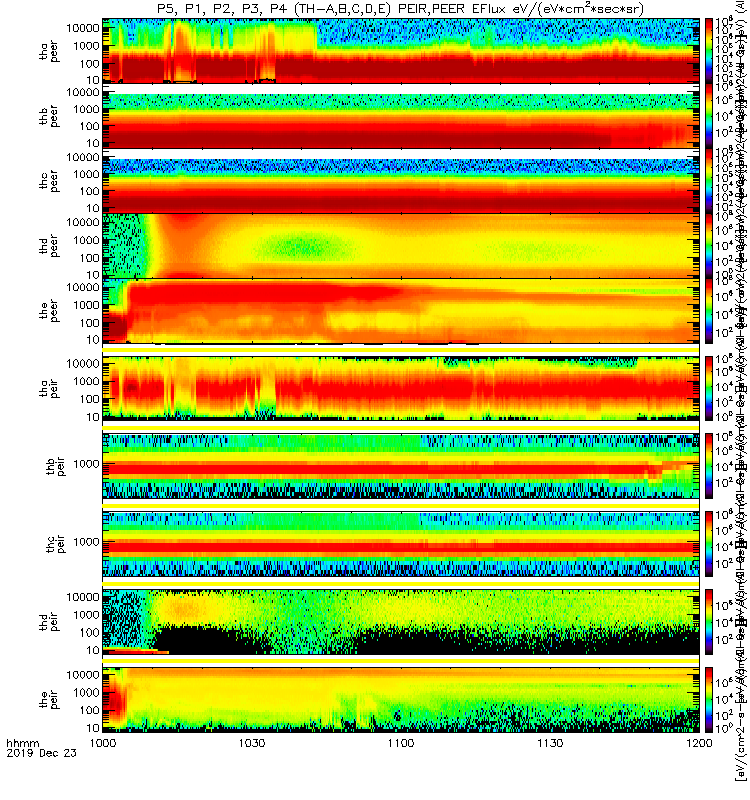750x800 pixels.
Task: Click the 10000 tick label on tha peir axis
Action: [82, 363]
